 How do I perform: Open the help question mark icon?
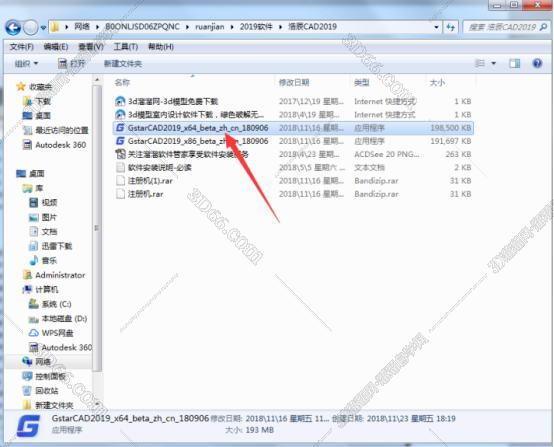[537, 64]
